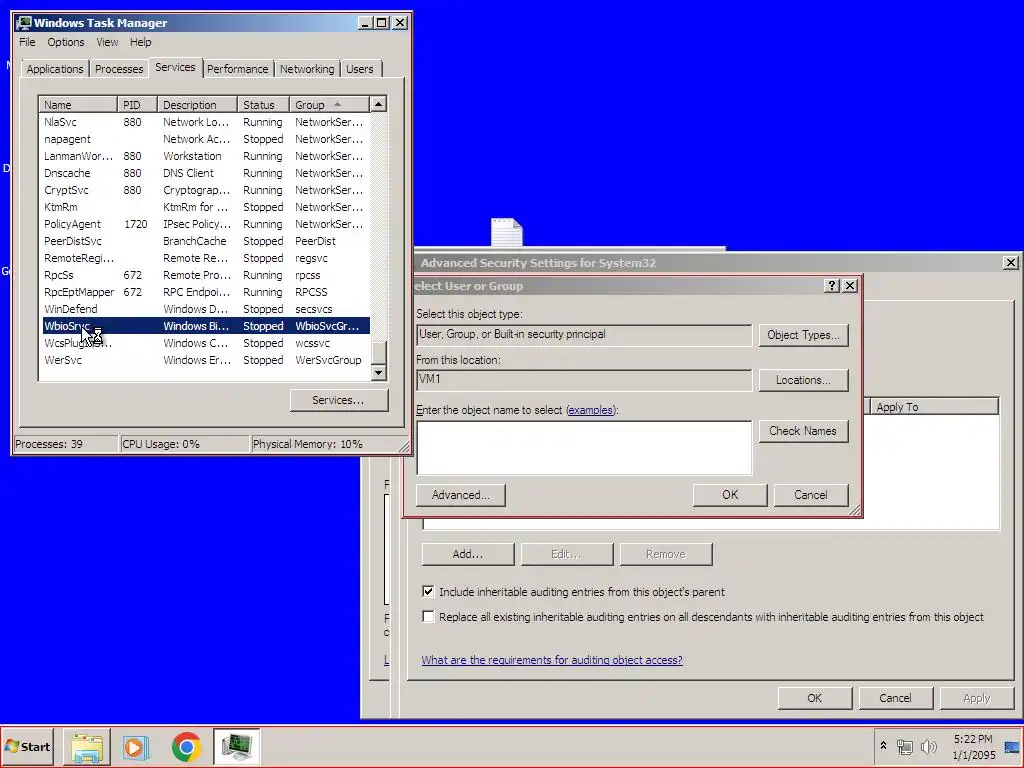1024x768 pixels.
Task: Open the Help menu in Task Manager
Action: 140,42
